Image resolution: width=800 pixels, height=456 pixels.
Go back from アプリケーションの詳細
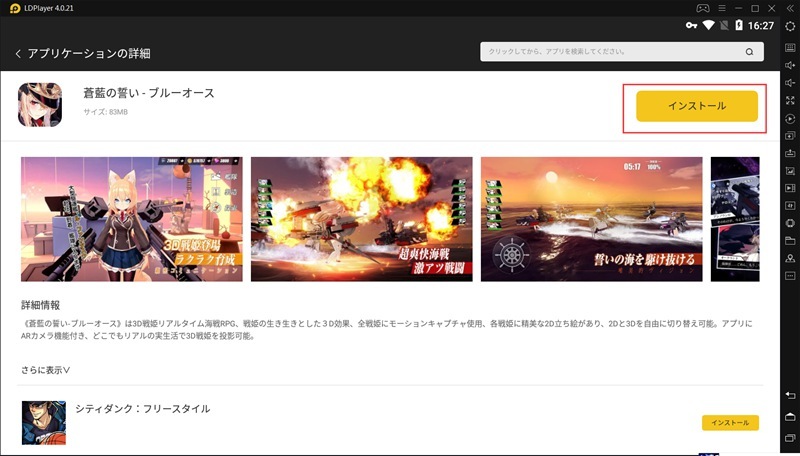pyautogui.click(x=18, y=53)
